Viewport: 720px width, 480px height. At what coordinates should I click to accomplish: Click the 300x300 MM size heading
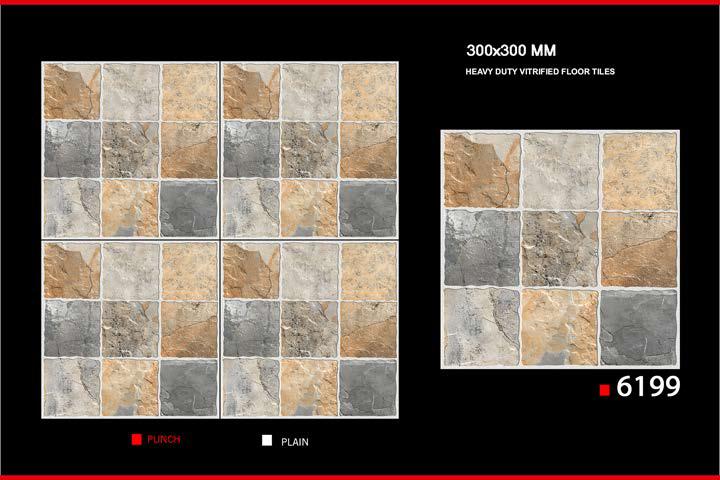[511, 50]
